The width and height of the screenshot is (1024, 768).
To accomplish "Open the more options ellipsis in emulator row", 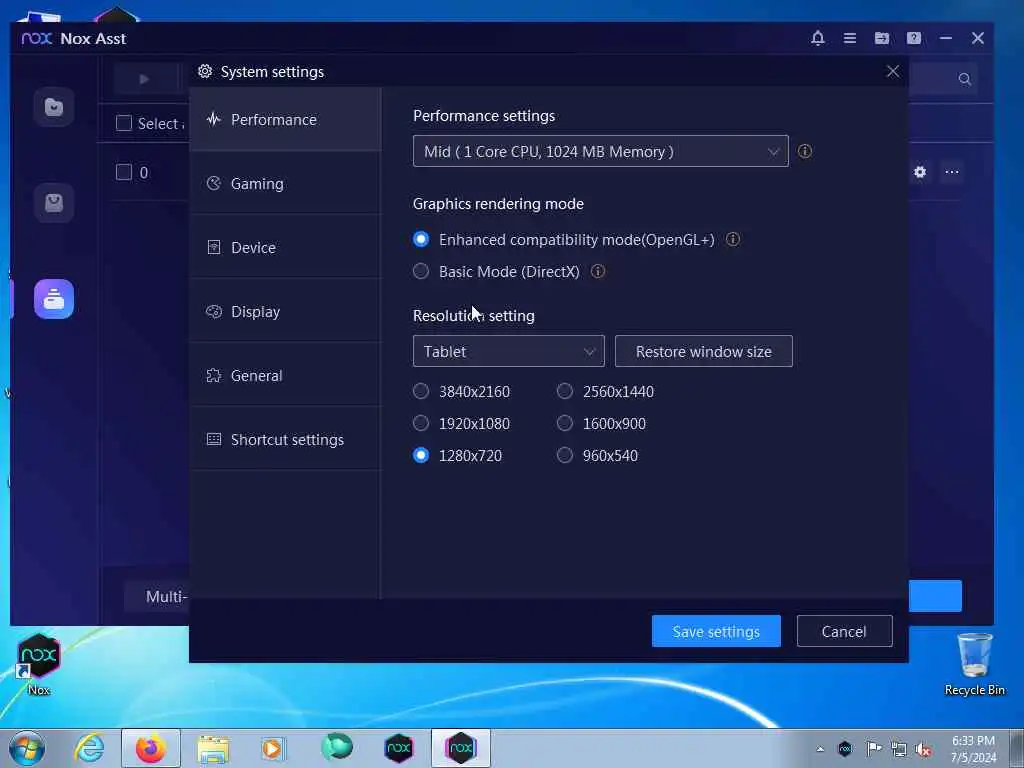I will [x=952, y=172].
